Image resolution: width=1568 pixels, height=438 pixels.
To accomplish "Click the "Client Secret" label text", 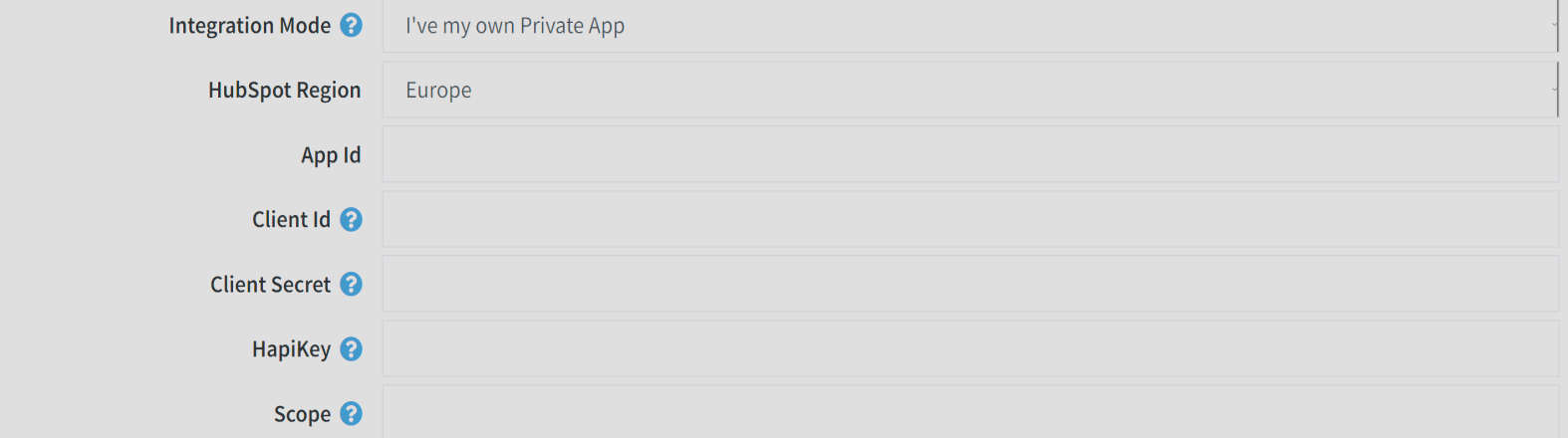I will pyautogui.click(x=270, y=285).
